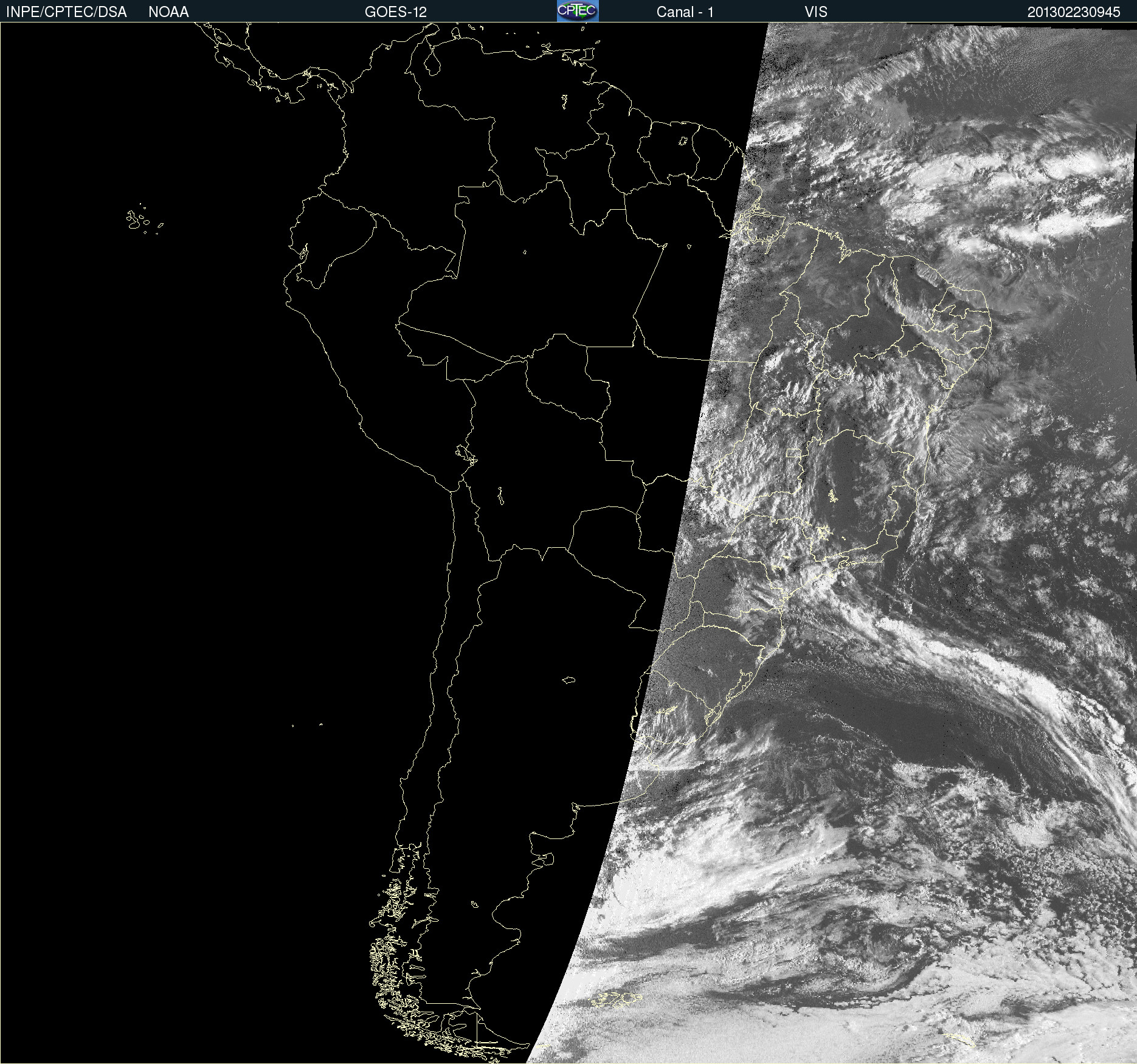Click the CPTEC logo in header

coord(578,11)
